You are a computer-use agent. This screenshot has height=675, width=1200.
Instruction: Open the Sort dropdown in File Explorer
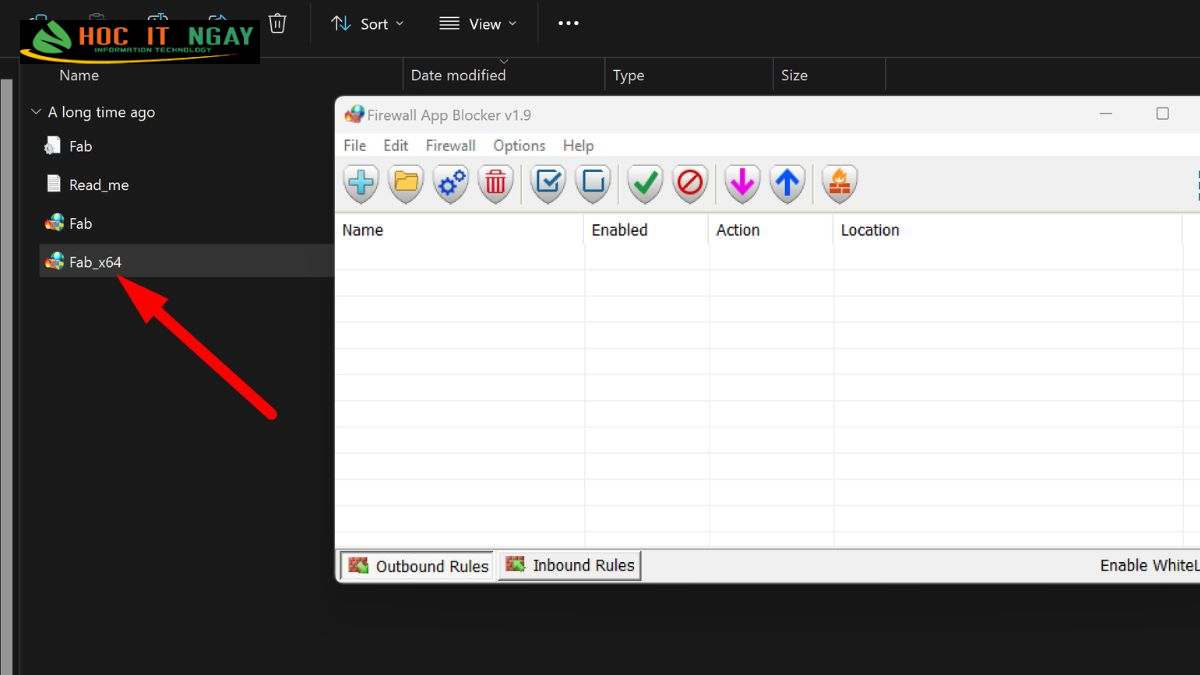[367, 23]
